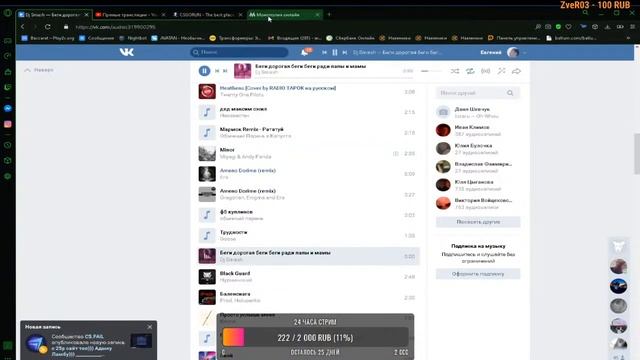Play the Minor track
Screen dimensions: 640x360
[309, 153]
